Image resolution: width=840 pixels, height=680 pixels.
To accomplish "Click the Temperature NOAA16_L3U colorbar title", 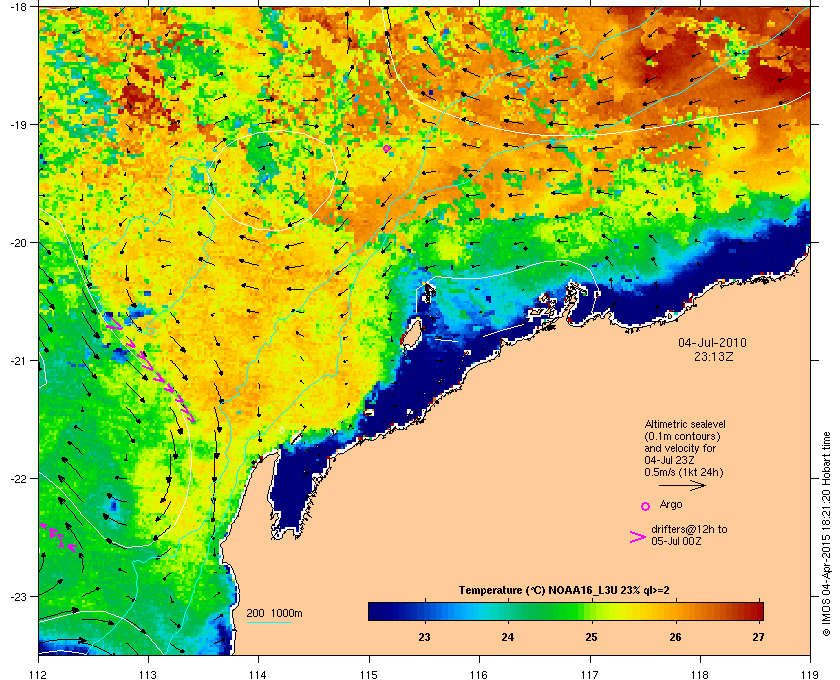I will (564, 590).
